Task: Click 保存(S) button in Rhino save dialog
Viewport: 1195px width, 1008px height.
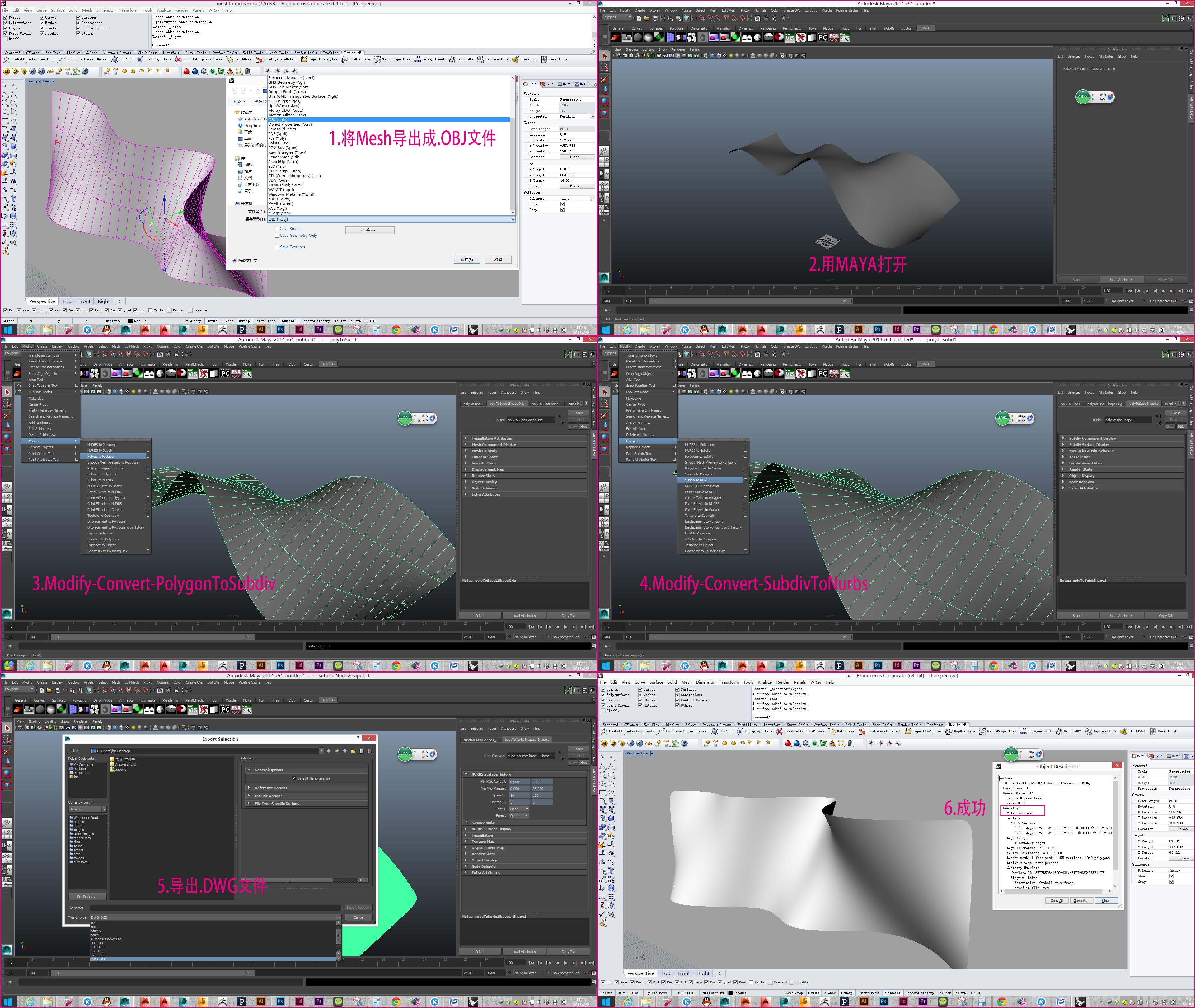Action: pyautogui.click(x=467, y=259)
